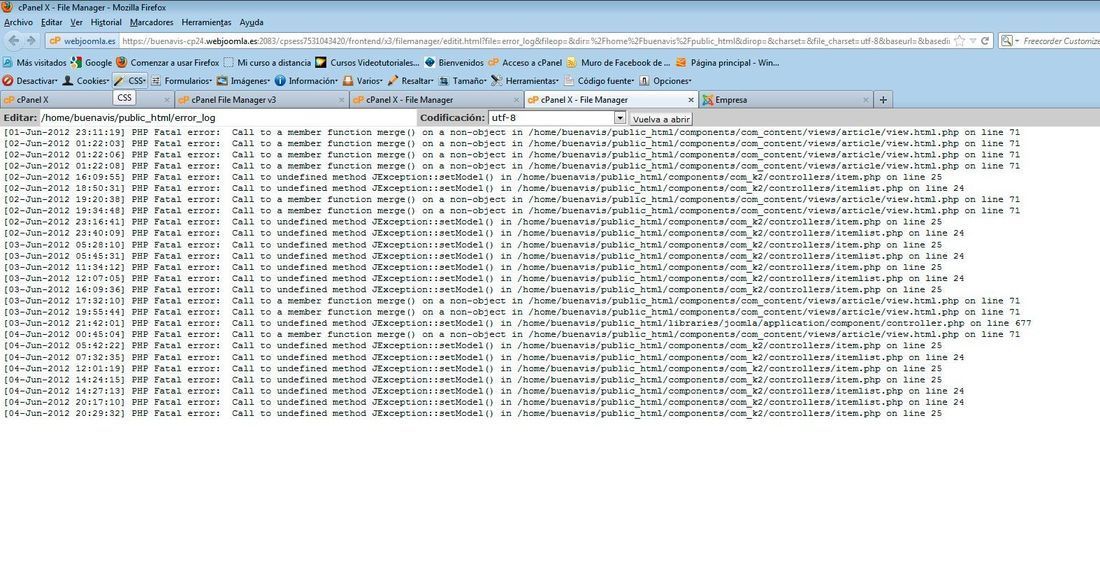The width and height of the screenshot is (1100, 583).
Task: Click the 04-Jun-2012 20:29:32 last log line
Action: click(x=473, y=413)
